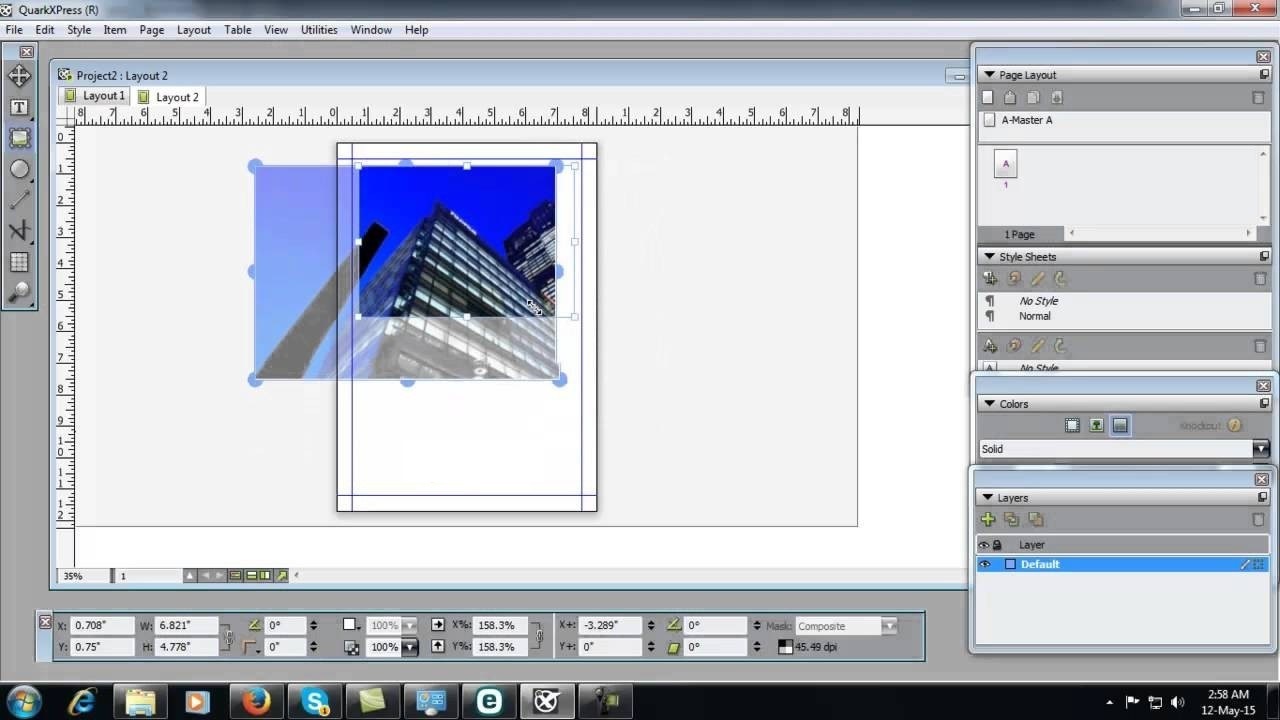Select the Picture Content tool
The height and width of the screenshot is (720, 1280).
(19, 138)
